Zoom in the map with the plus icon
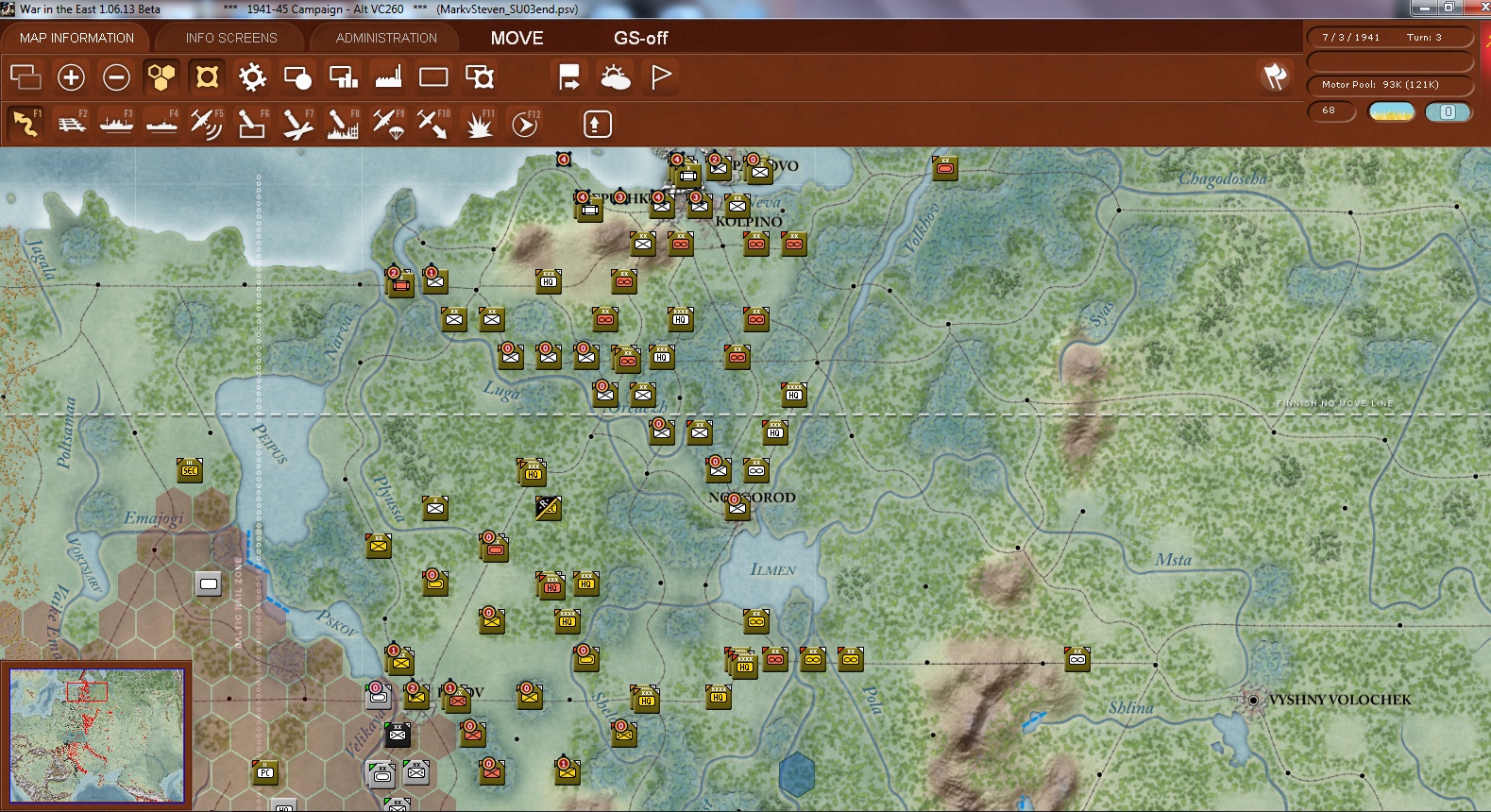Image resolution: width=1491 pixels, height=812 pixels. pyautogui.click(x=71, y=76)
